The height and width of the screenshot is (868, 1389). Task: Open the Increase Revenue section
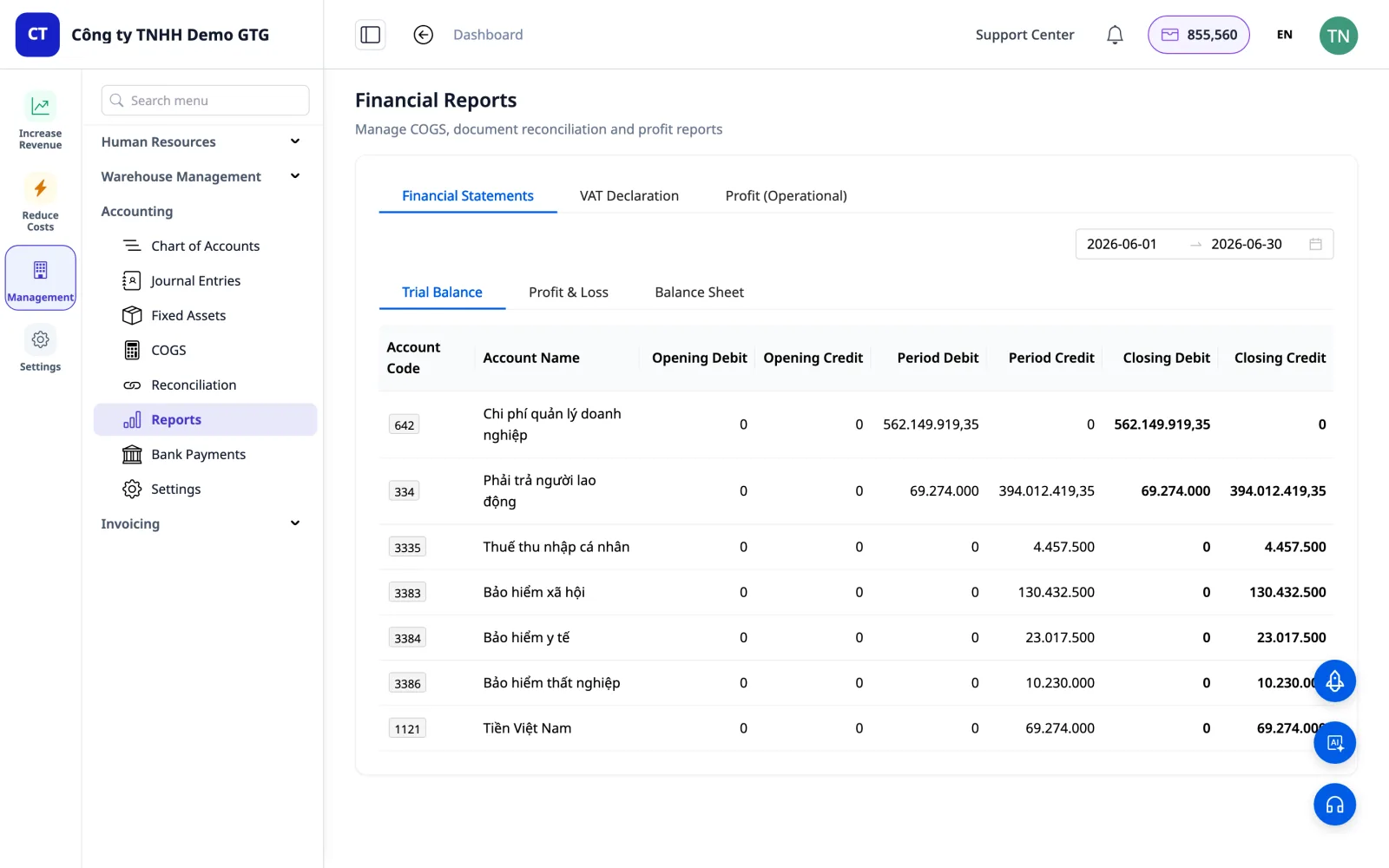coord(40,121)
